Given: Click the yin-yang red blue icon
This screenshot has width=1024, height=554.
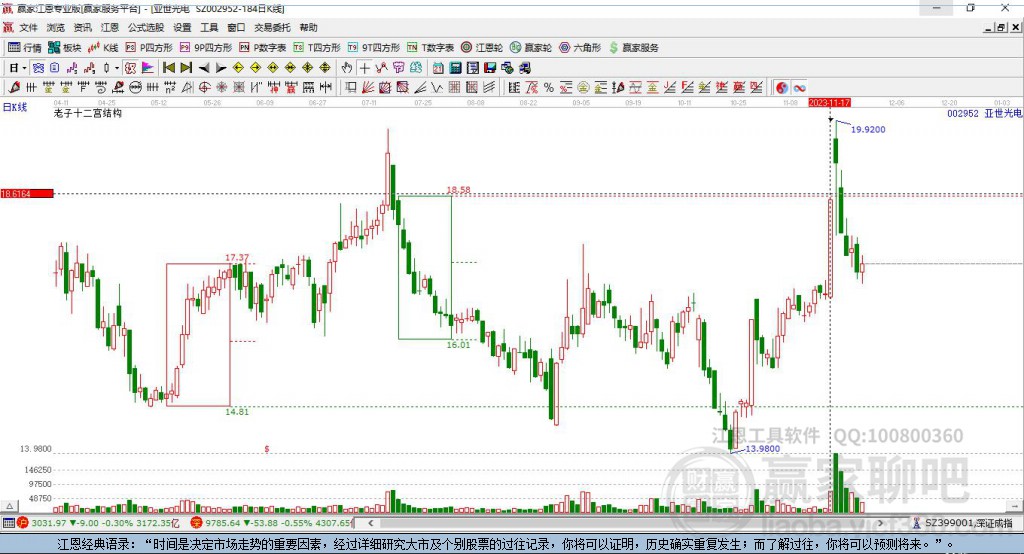Looking at the screenshot, I should click(781, 88).
